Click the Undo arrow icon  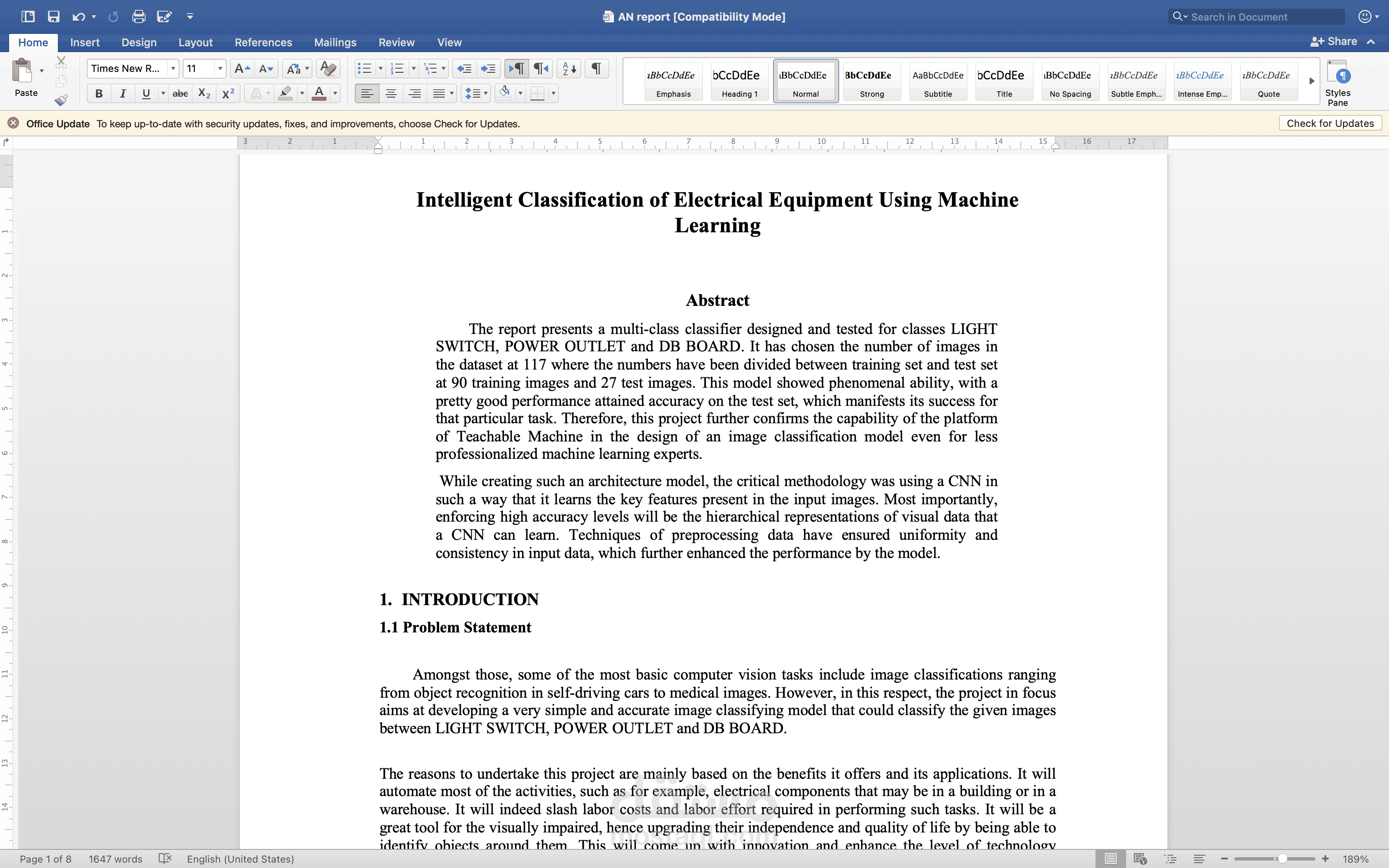(x=79, y=17)
